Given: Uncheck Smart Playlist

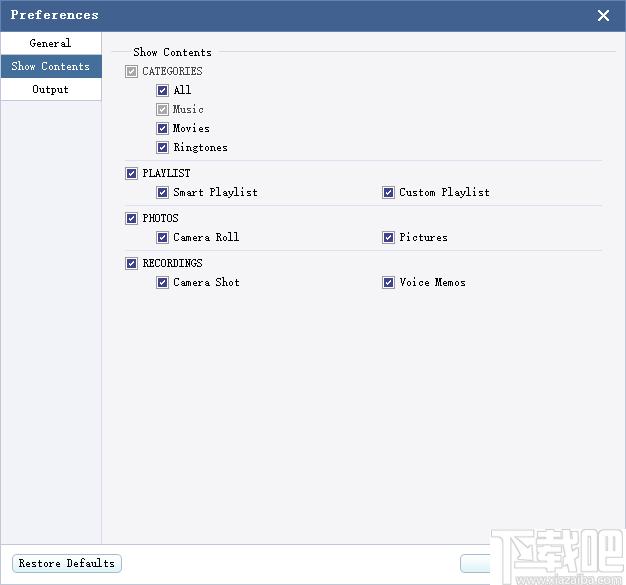Looking at the screenshot, I should (162, 193).
